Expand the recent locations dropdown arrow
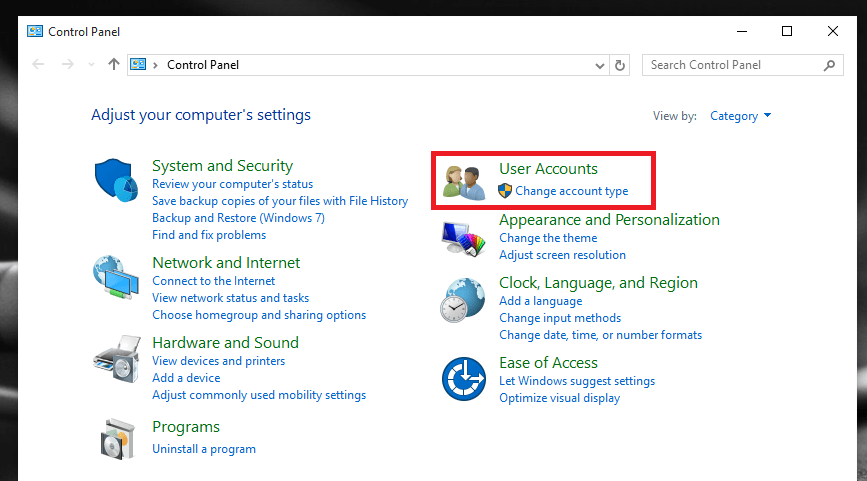 pos(91,65)
